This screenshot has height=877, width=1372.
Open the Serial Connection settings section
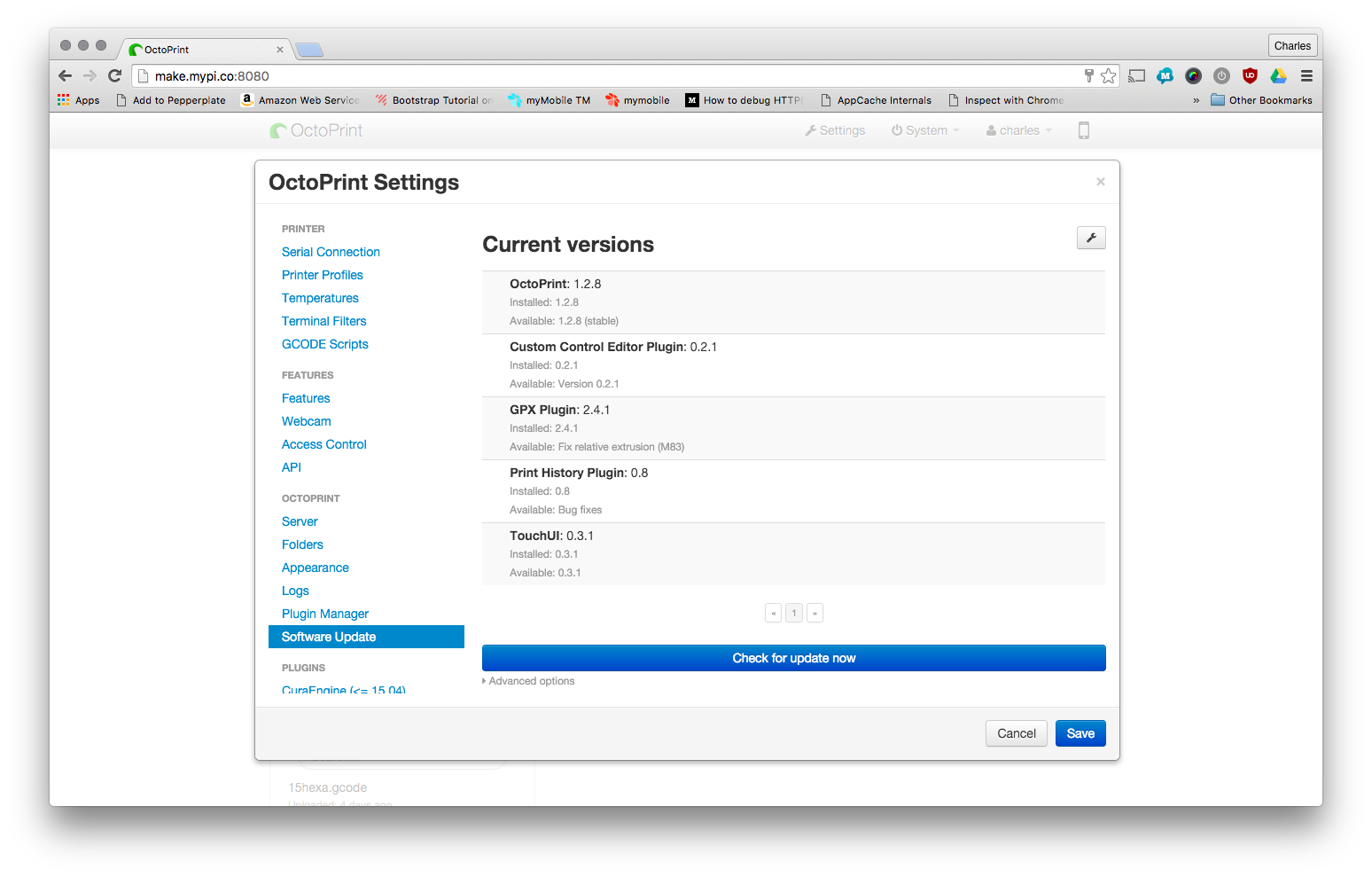click(x=330, y=252)
